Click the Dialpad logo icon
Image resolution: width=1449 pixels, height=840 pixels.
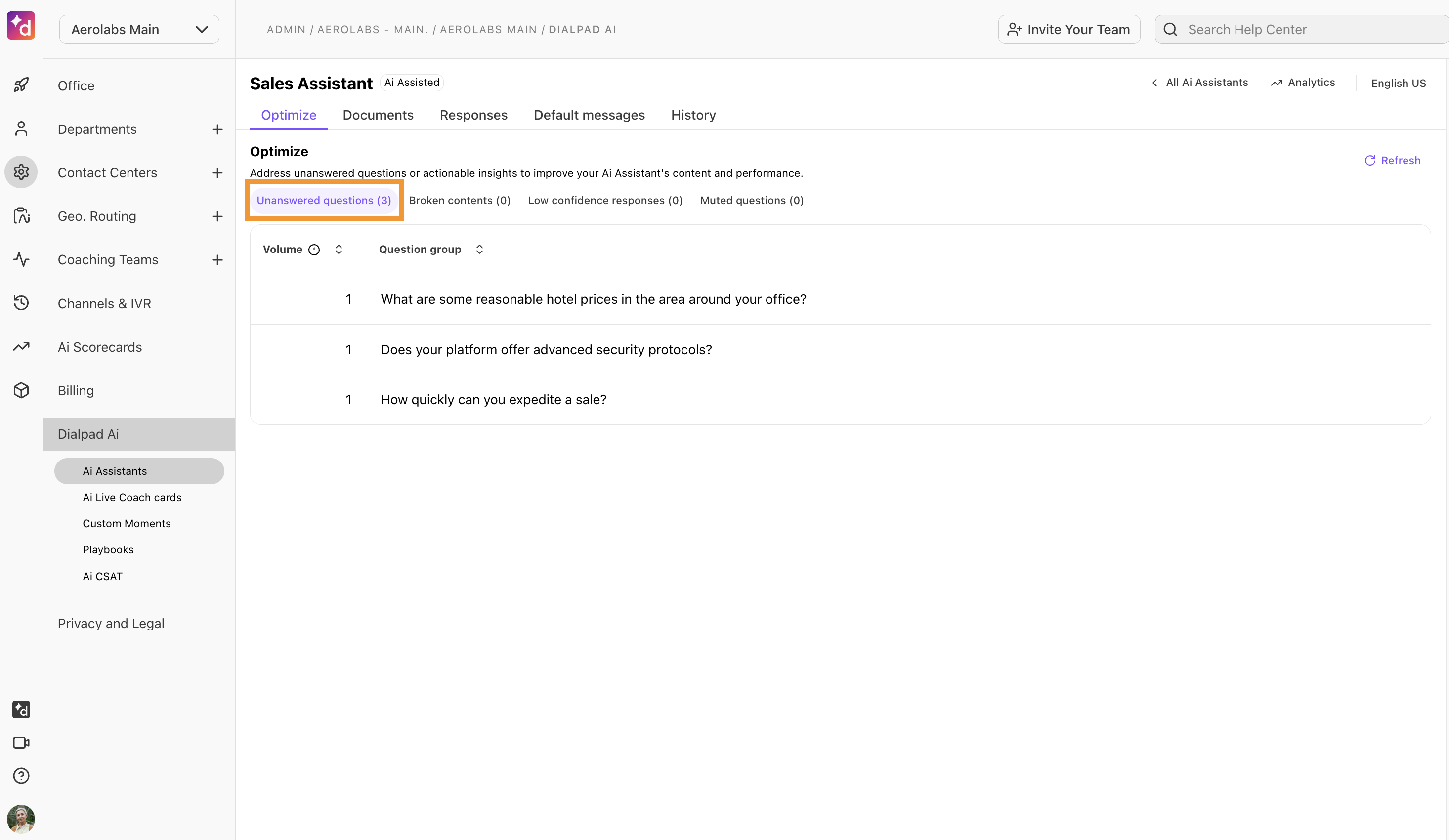[21, 26]
